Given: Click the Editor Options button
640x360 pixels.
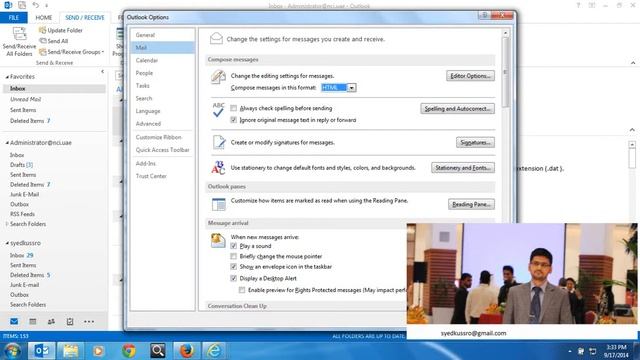Looking at the screenshot, I should pyautogui.click(x=470, y=76).
